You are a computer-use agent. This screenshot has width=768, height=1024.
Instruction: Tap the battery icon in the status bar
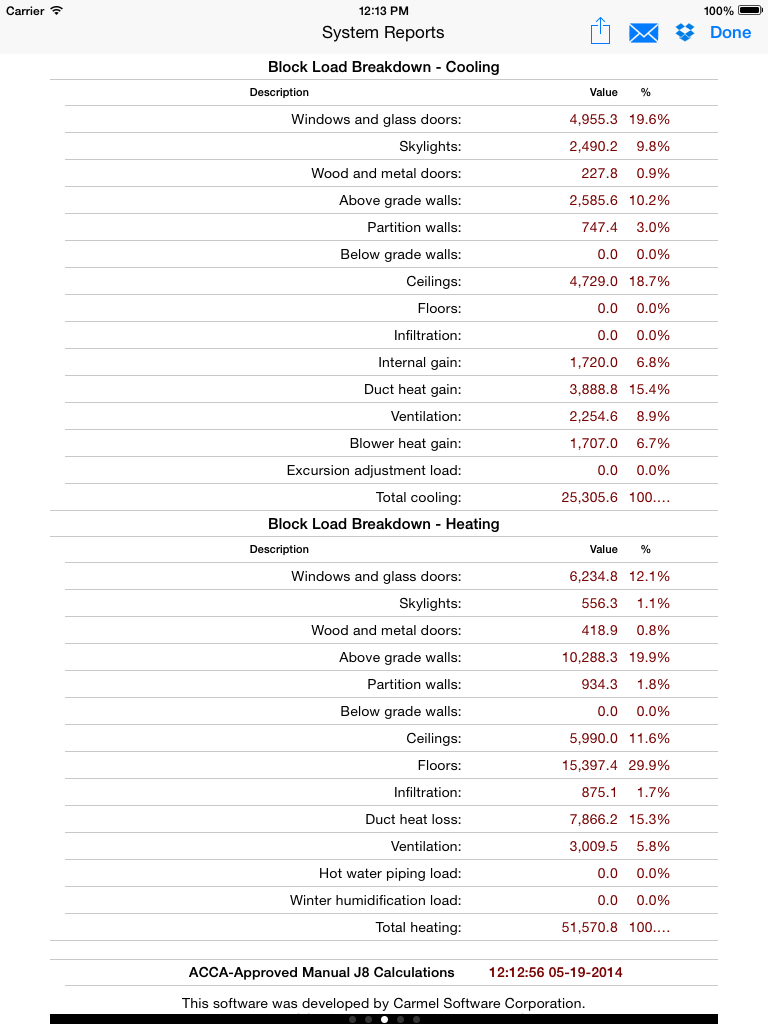click(x=750, y=10)
